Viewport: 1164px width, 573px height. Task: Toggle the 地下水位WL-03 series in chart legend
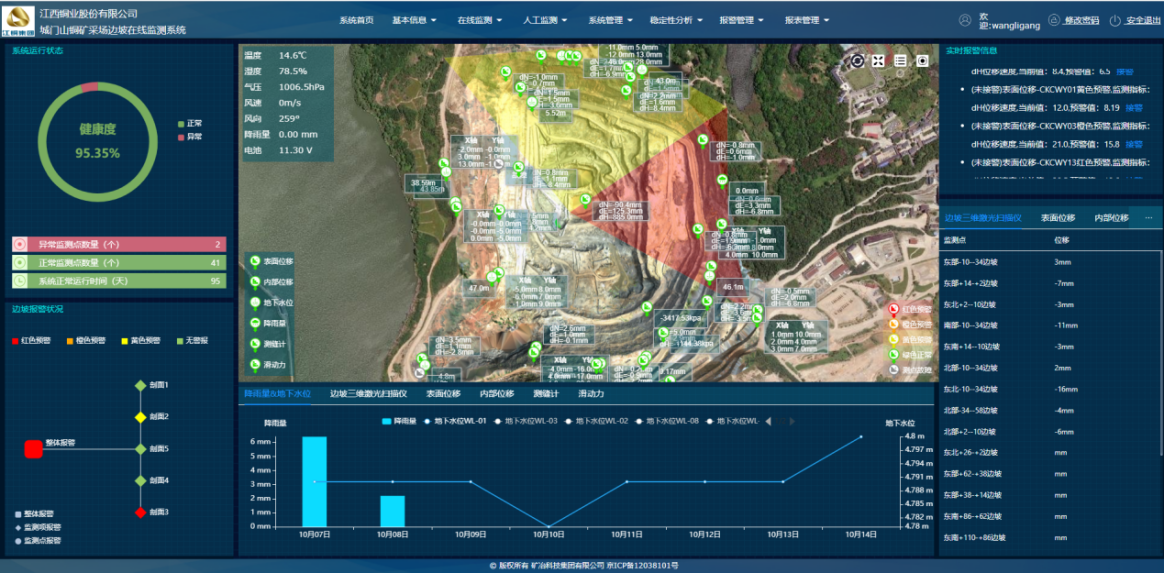point(530,421)
